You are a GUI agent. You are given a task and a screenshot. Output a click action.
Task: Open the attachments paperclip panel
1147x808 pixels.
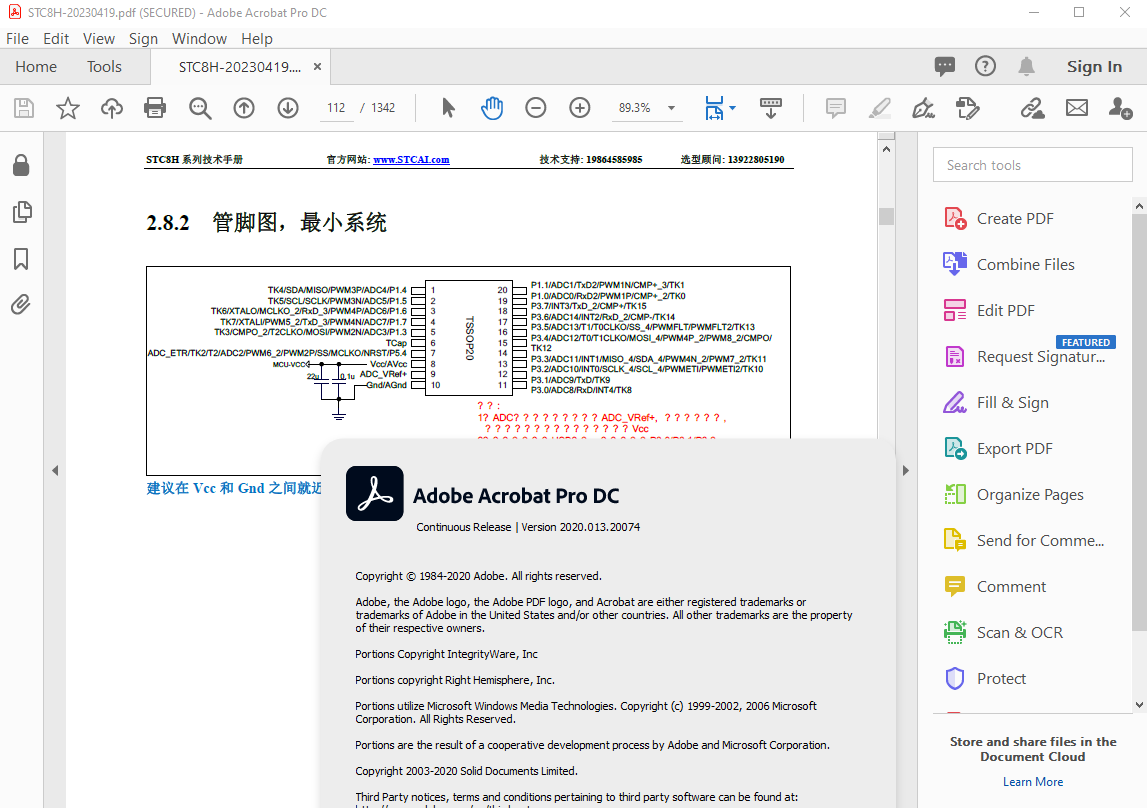pyautogui.click(x=21, y=304)
